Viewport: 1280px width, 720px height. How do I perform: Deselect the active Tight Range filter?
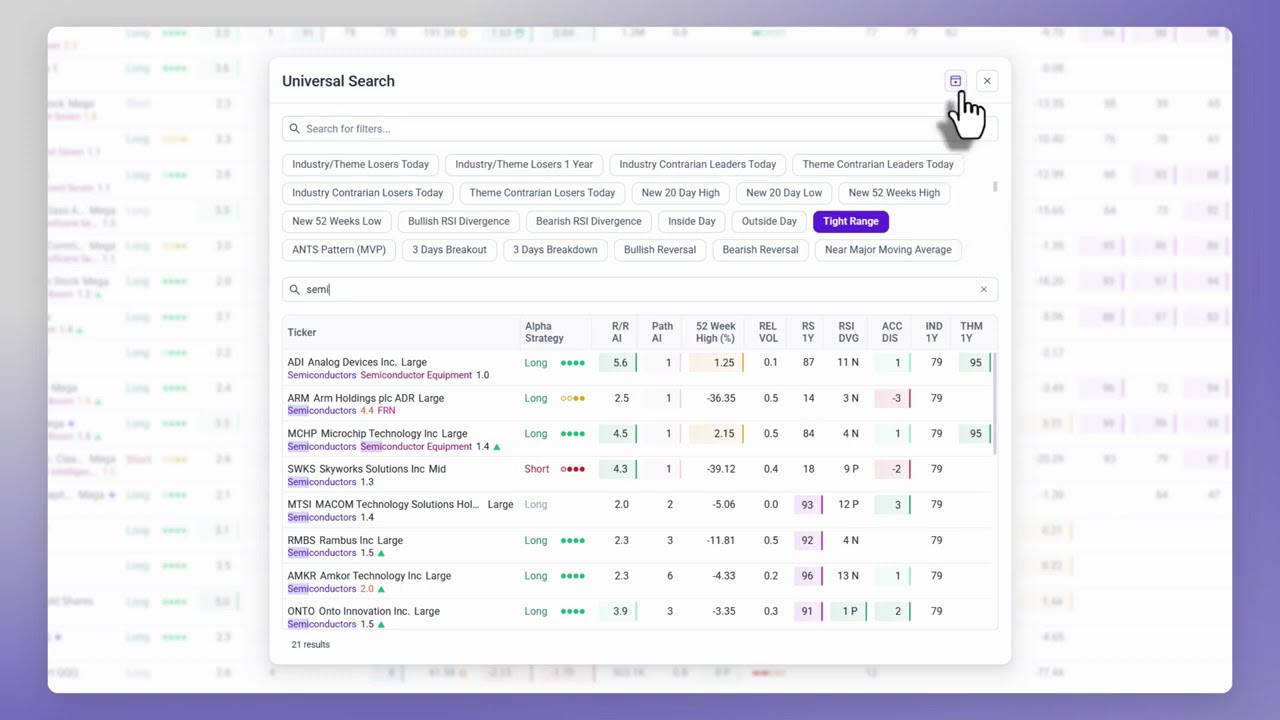pyautogui.click(x=851, y=221)
